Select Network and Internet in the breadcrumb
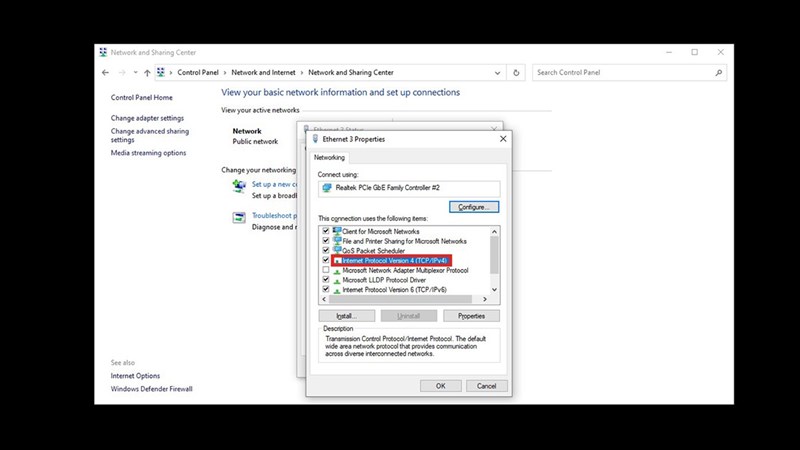Image resolution: width=800 pixels, height=450 pixels. (263, 72)
